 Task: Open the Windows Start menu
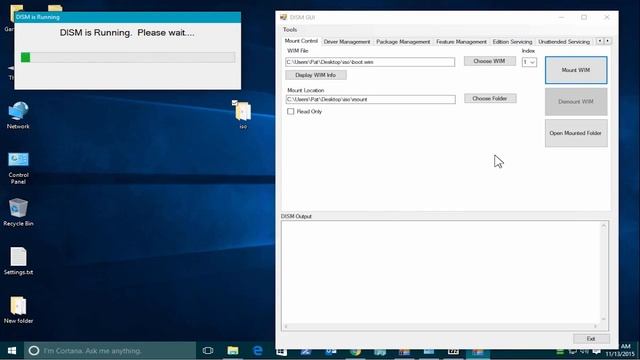point(12,351)
